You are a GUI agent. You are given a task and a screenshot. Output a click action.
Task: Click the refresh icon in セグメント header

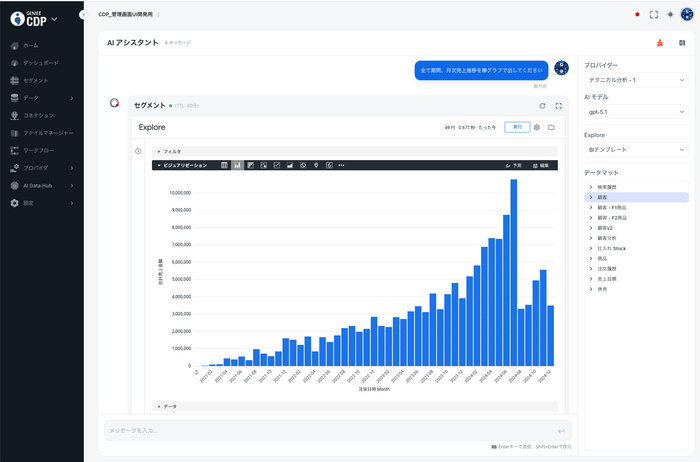[x=542, y=105]
